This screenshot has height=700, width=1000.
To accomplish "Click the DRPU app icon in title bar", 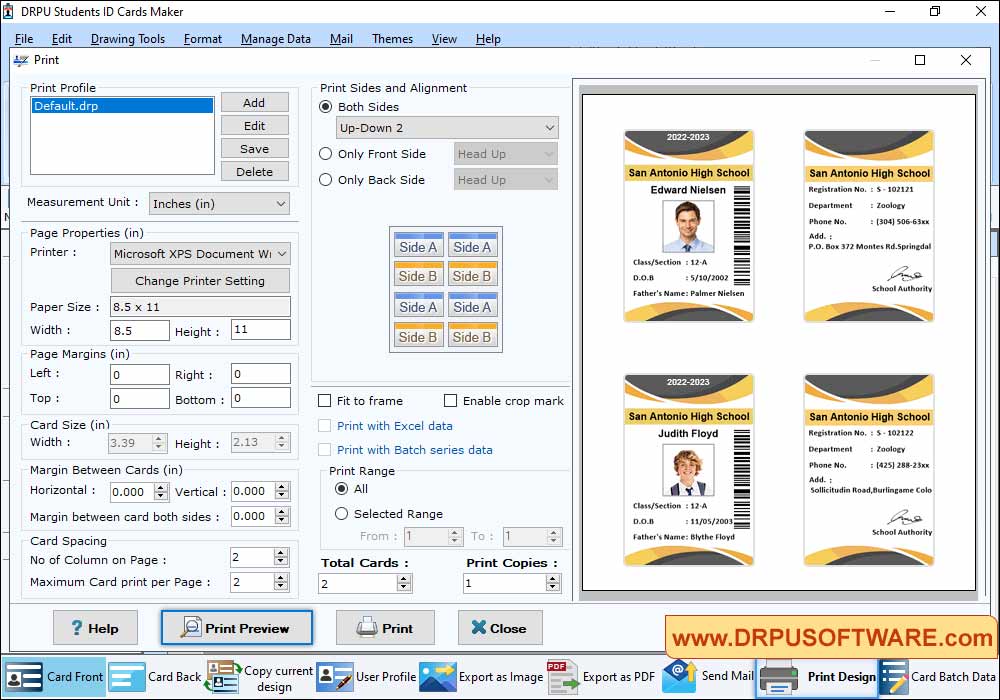I will [x=8, y=11].
